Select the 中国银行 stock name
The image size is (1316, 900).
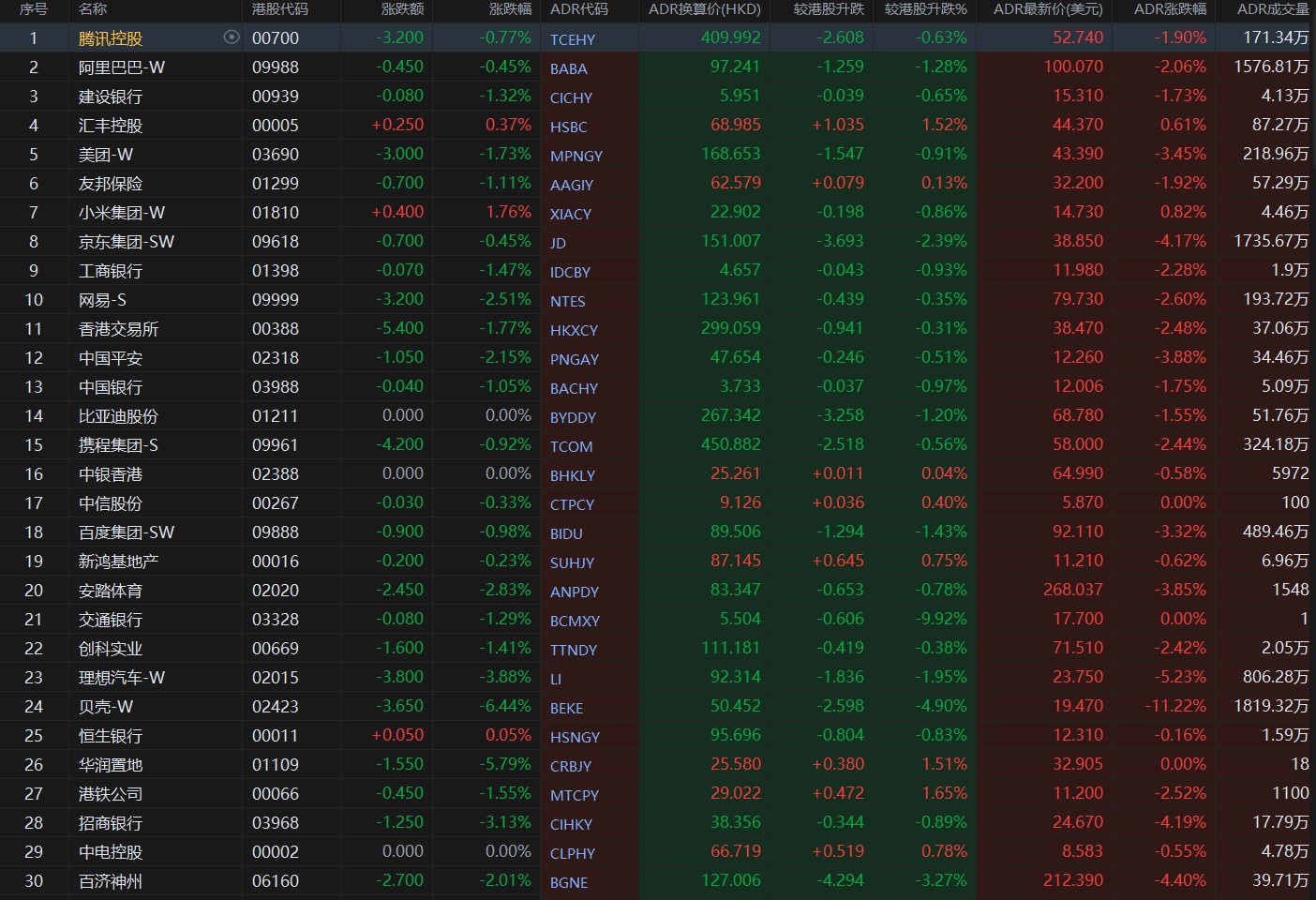tap(111, 387)
